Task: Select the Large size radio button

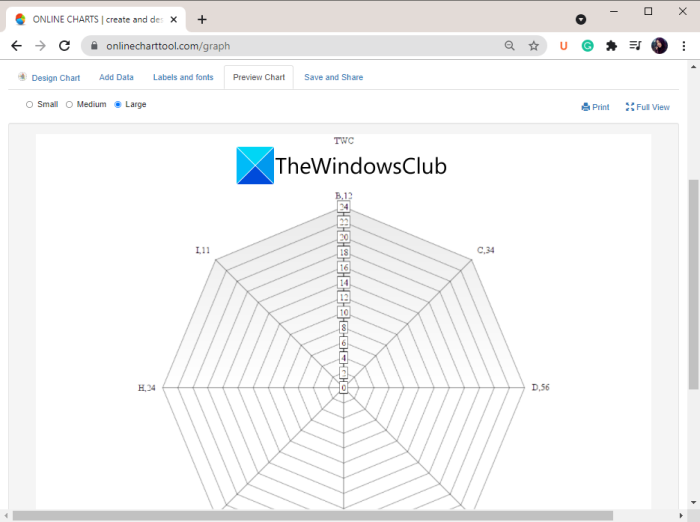Action: pyautogui.click(x=118, y=104)
